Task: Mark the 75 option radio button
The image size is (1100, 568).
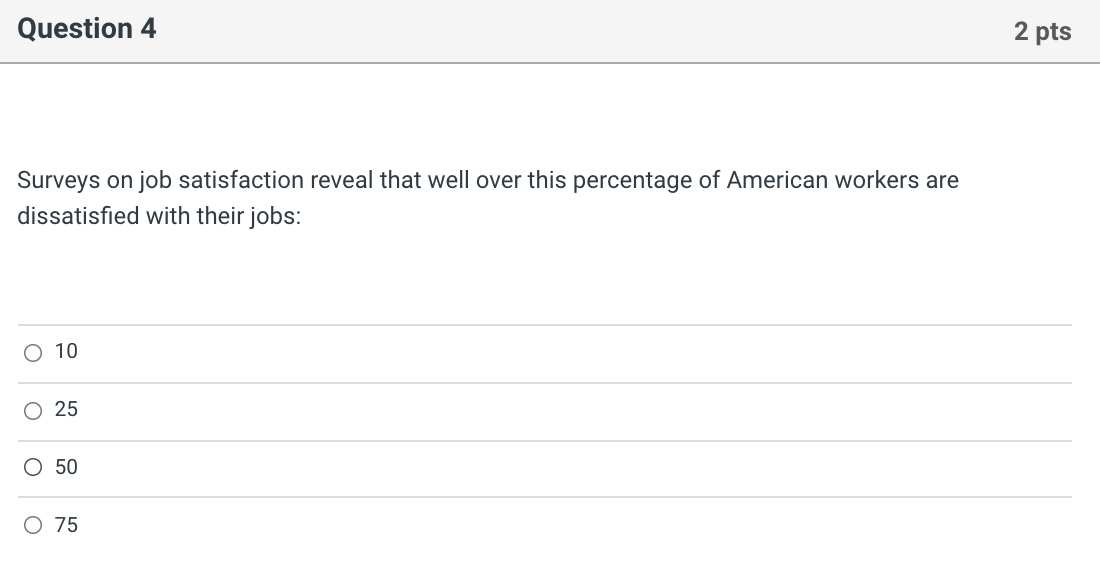Action: pyautogui.click(x=34, y=525)
